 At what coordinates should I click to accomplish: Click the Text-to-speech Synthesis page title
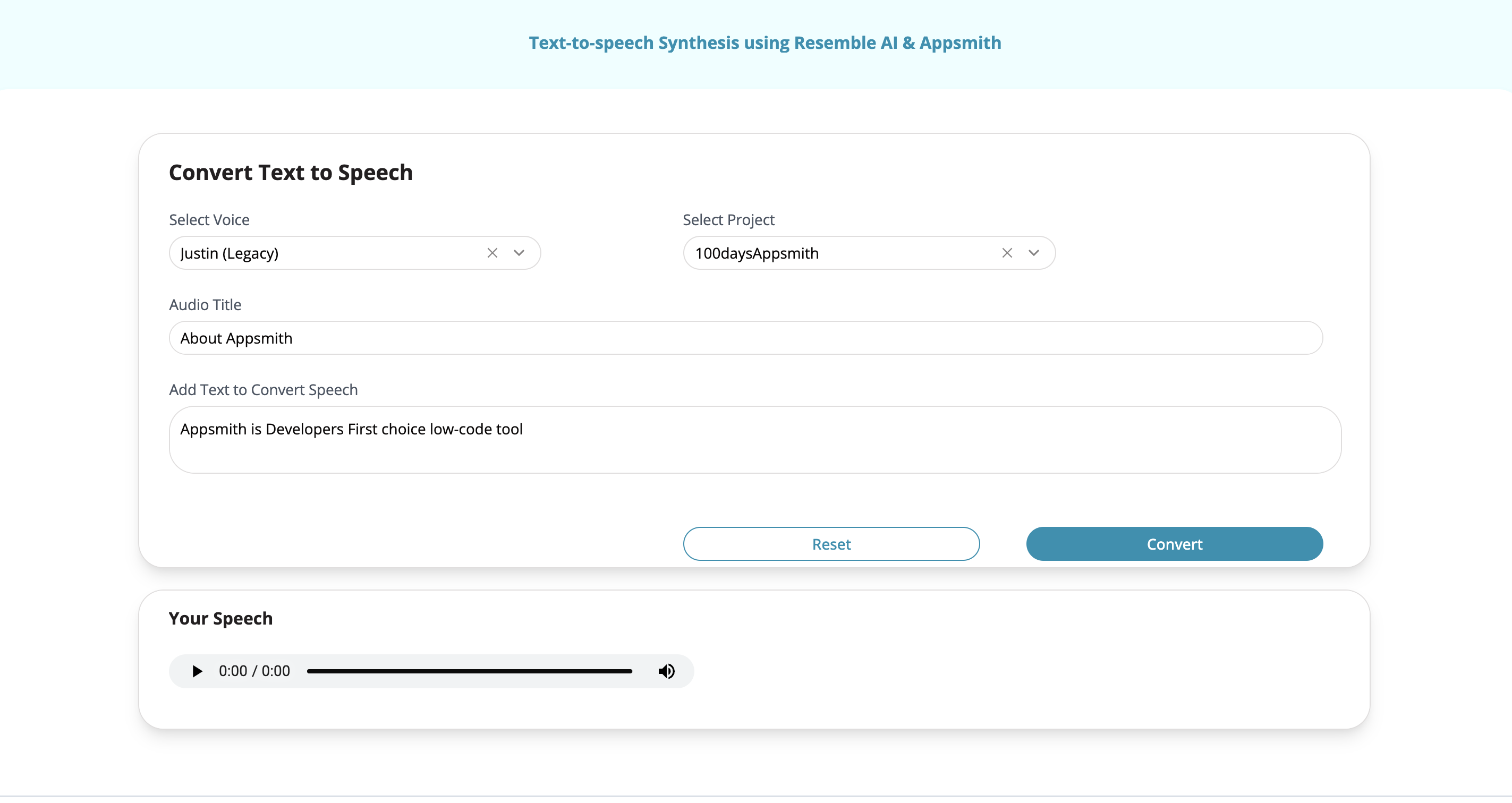[764, 43]
